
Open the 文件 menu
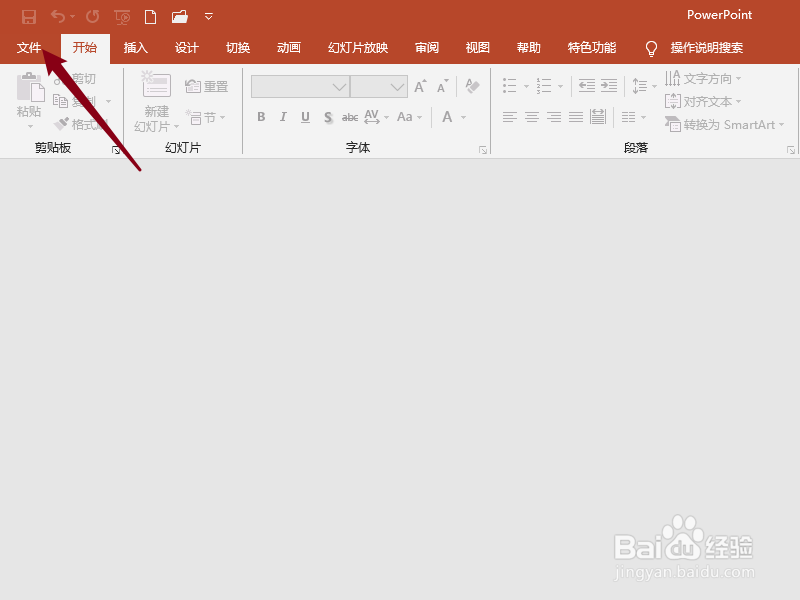(29, 48)
